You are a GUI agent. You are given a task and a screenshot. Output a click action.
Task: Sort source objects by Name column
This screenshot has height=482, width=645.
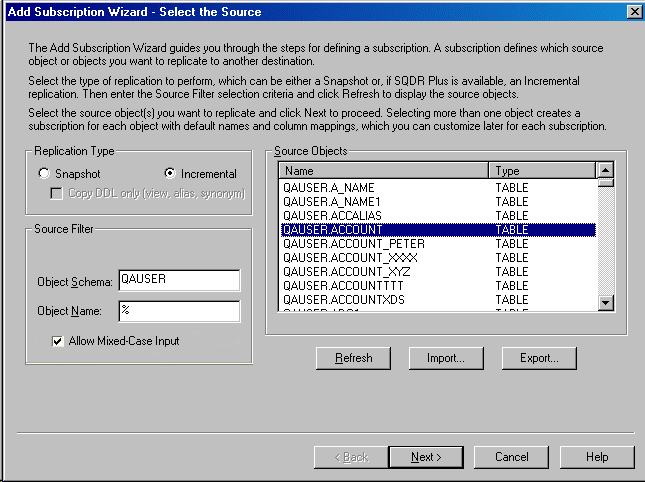[x=384, y=171]
